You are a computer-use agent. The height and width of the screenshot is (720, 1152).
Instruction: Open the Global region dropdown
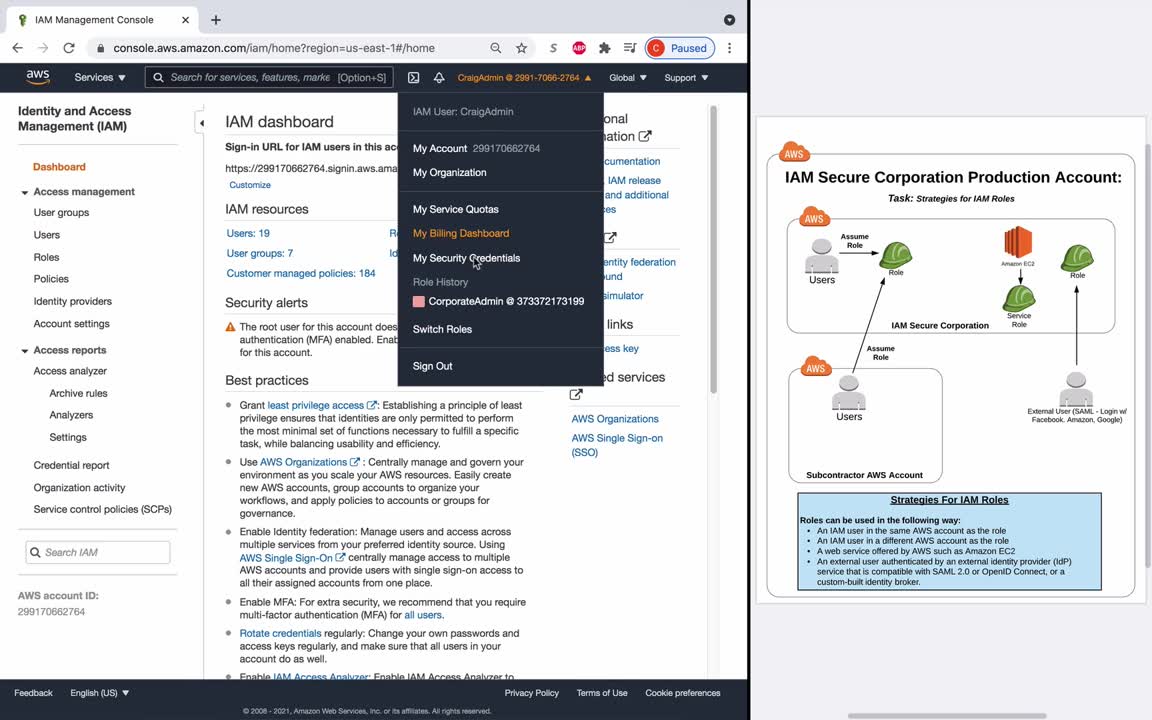627,77
